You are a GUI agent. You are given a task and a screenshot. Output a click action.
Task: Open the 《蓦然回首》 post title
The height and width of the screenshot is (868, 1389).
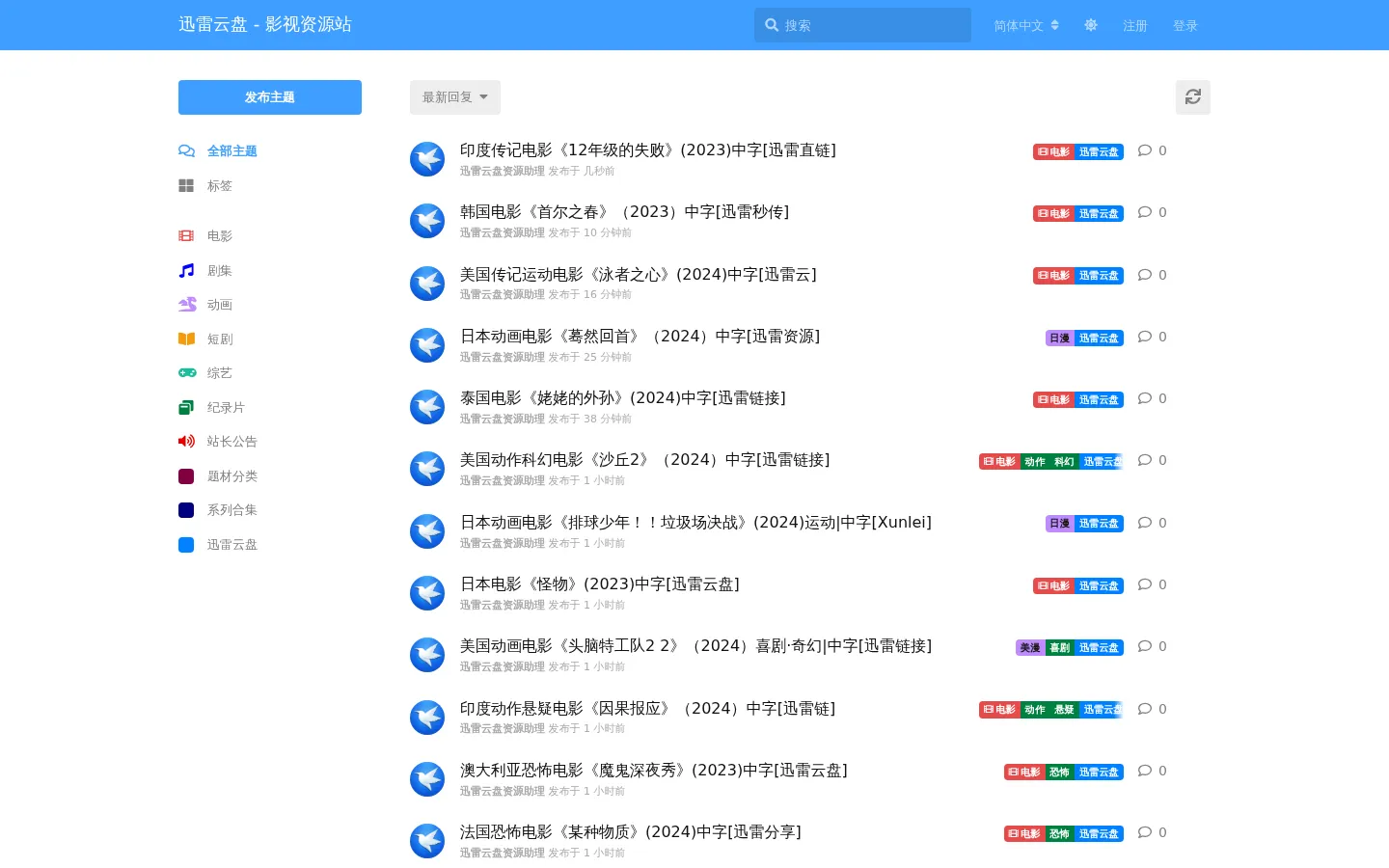[x=640, y=337]
